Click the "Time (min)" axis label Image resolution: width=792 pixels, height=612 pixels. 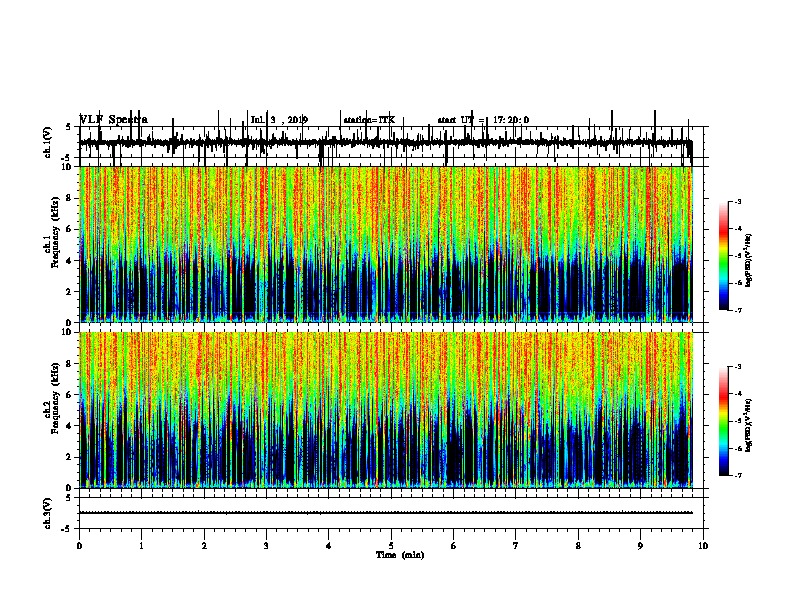coord(400,555)
